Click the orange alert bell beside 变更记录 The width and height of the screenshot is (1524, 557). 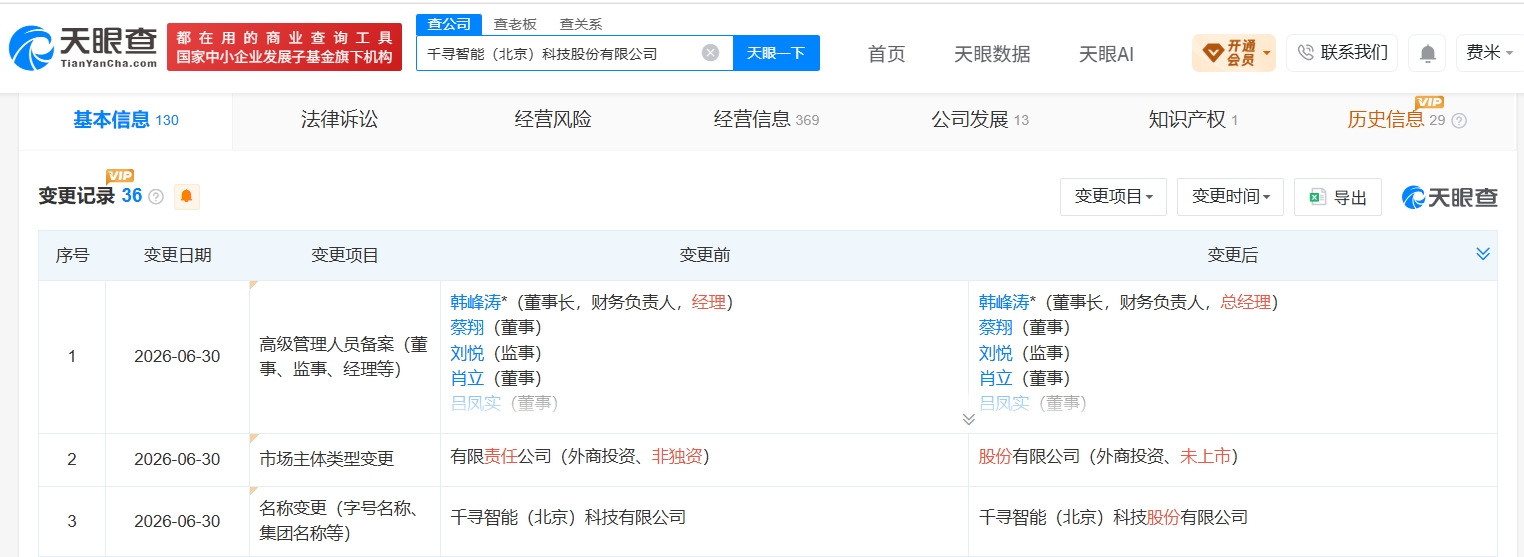tap(186, 197)
